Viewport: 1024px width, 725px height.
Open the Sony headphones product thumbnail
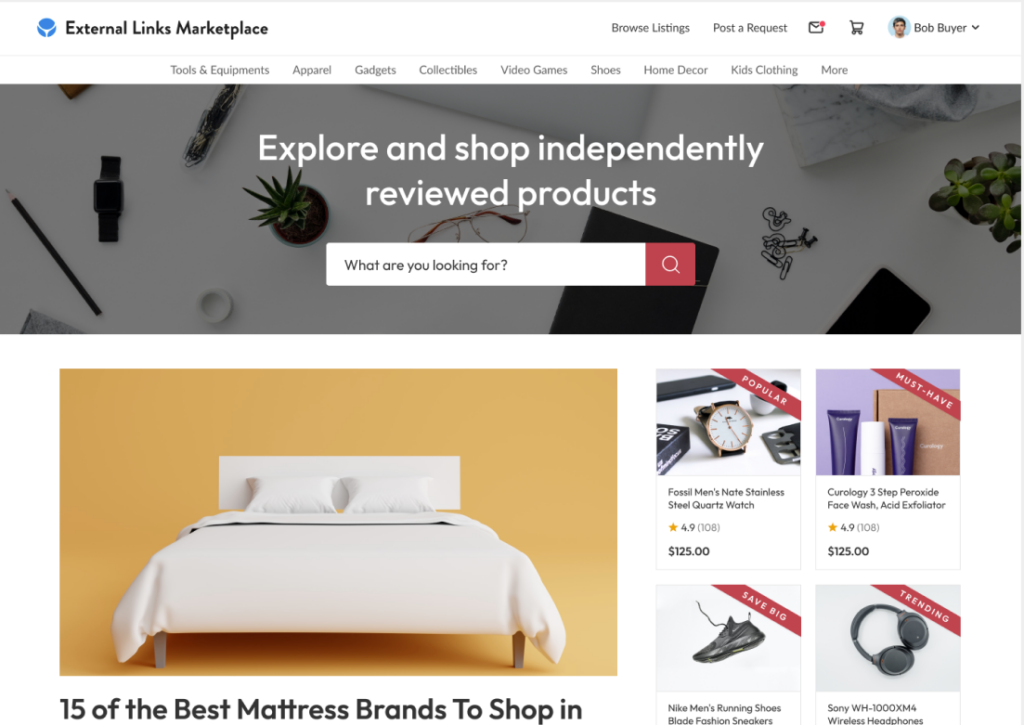pyautogui.click(x=888, y=638)
